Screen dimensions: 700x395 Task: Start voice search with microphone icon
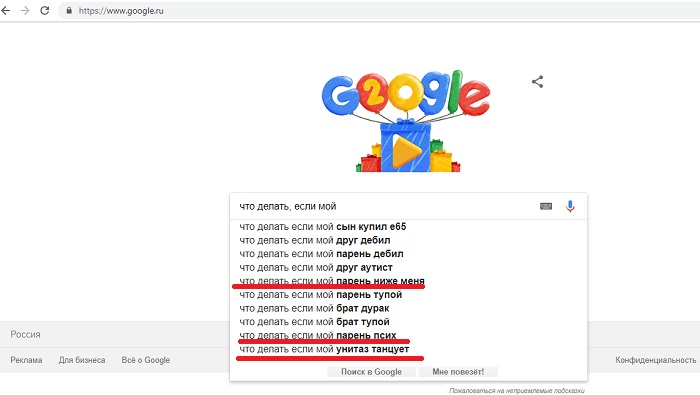(570, 206)
